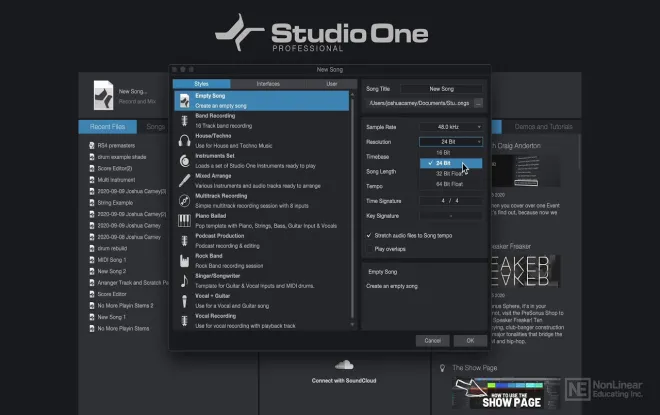Click the Rock Band hand icon

click(184, 261)
